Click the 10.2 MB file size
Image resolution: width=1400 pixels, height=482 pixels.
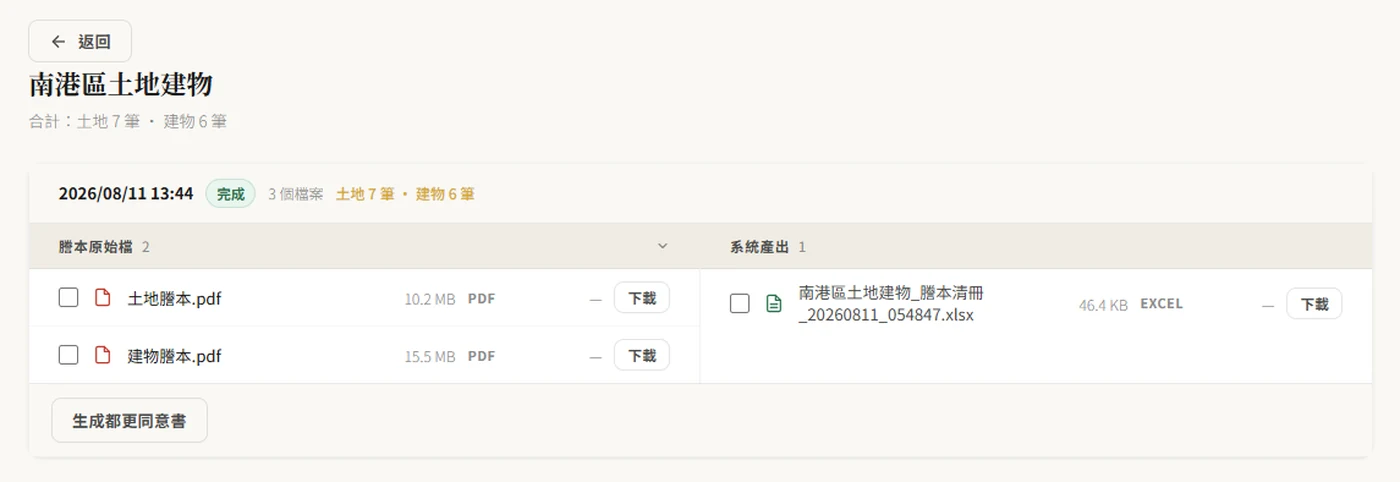tap(430, 299)
